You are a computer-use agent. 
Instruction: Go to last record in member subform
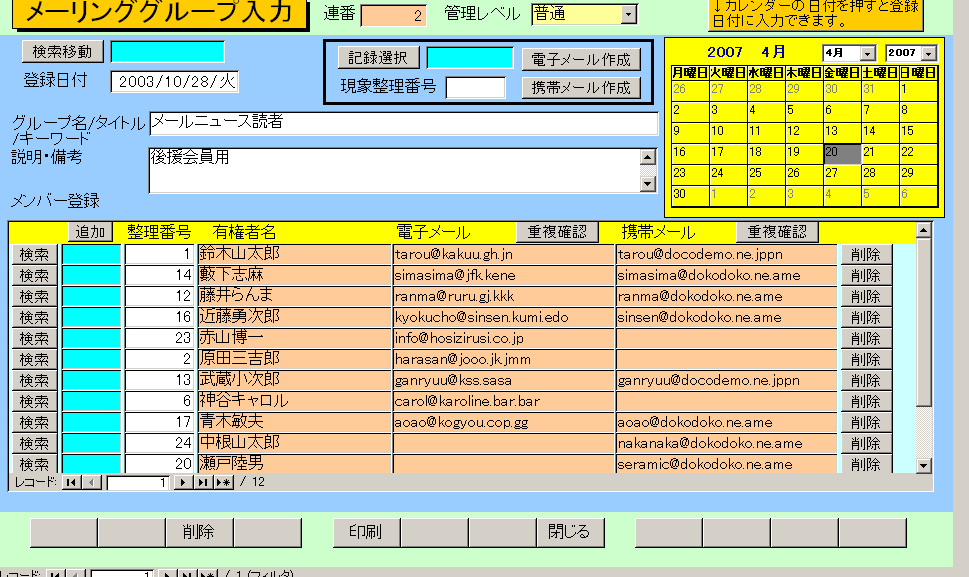[203, 482]
